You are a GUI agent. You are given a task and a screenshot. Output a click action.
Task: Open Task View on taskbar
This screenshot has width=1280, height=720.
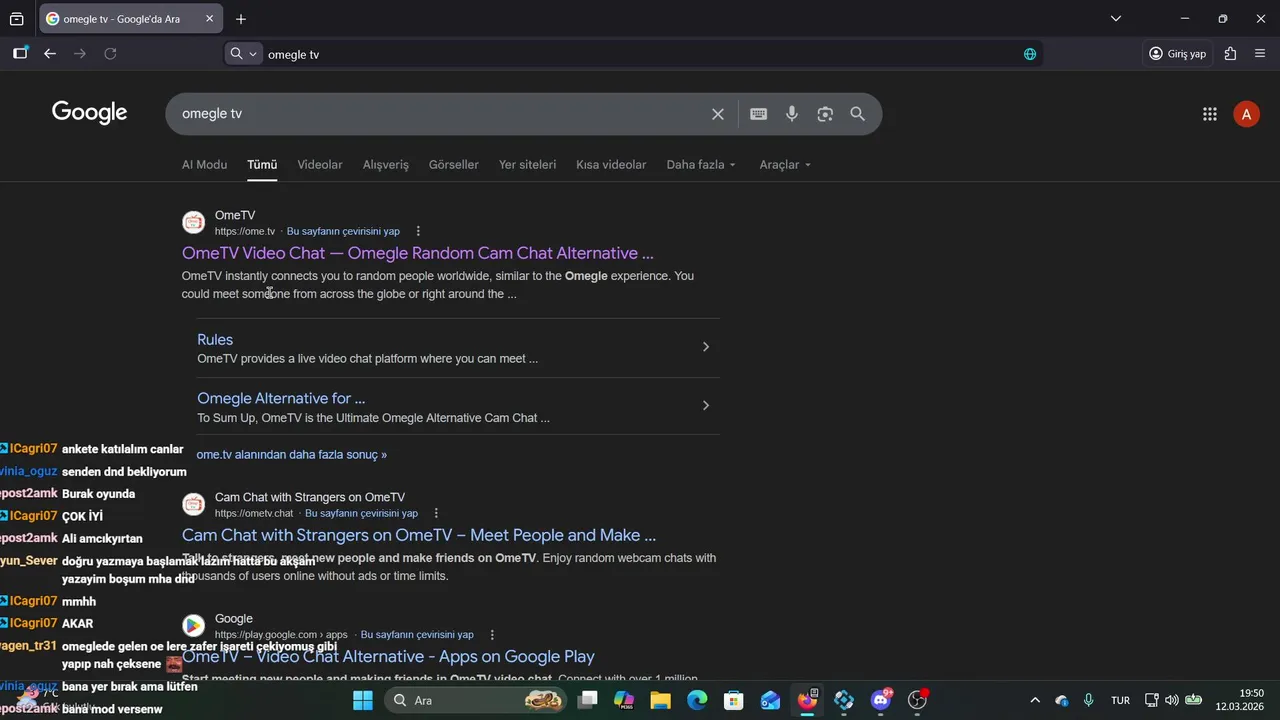pos(588,700)
